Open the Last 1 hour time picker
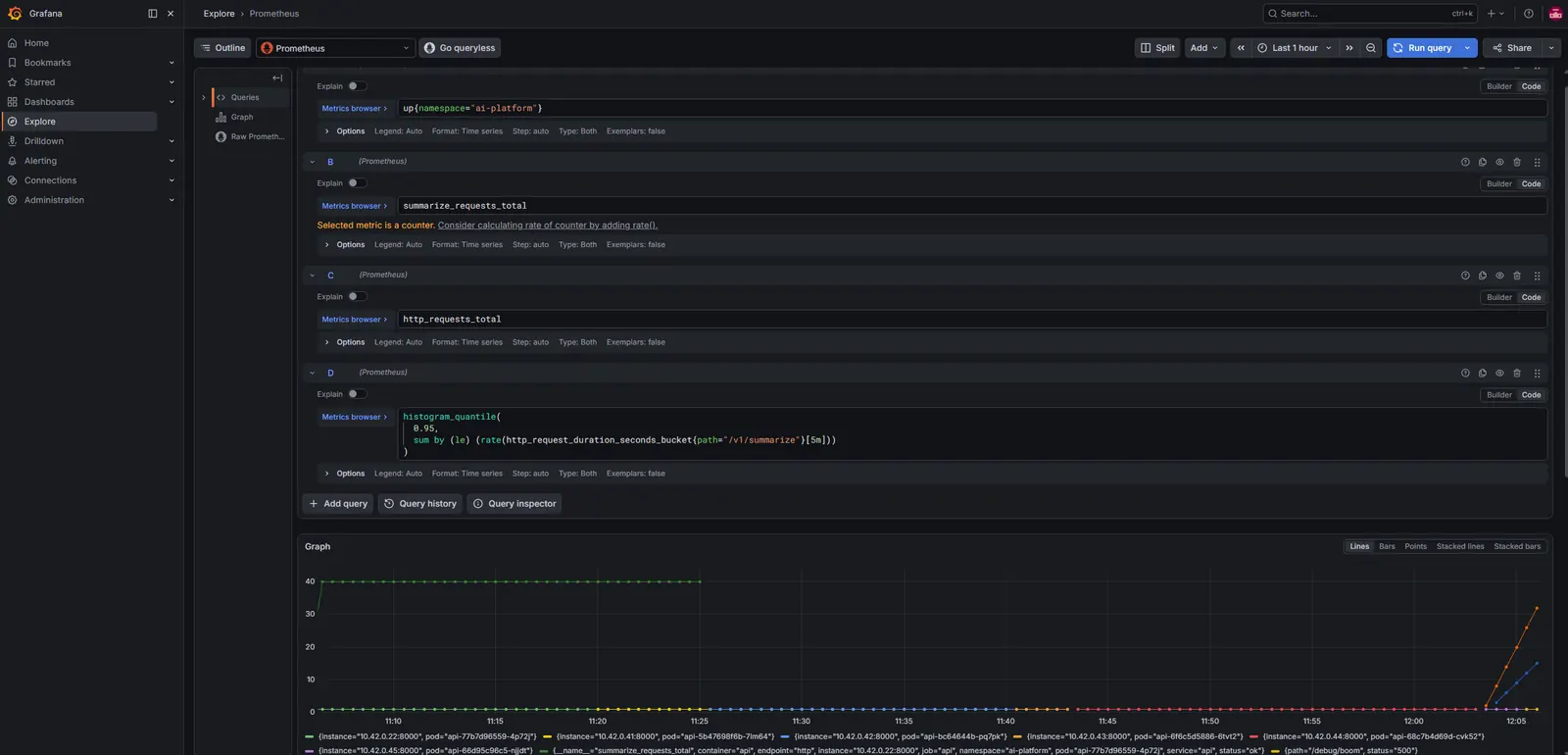The image size is (1568, 755). point(1295,48)
